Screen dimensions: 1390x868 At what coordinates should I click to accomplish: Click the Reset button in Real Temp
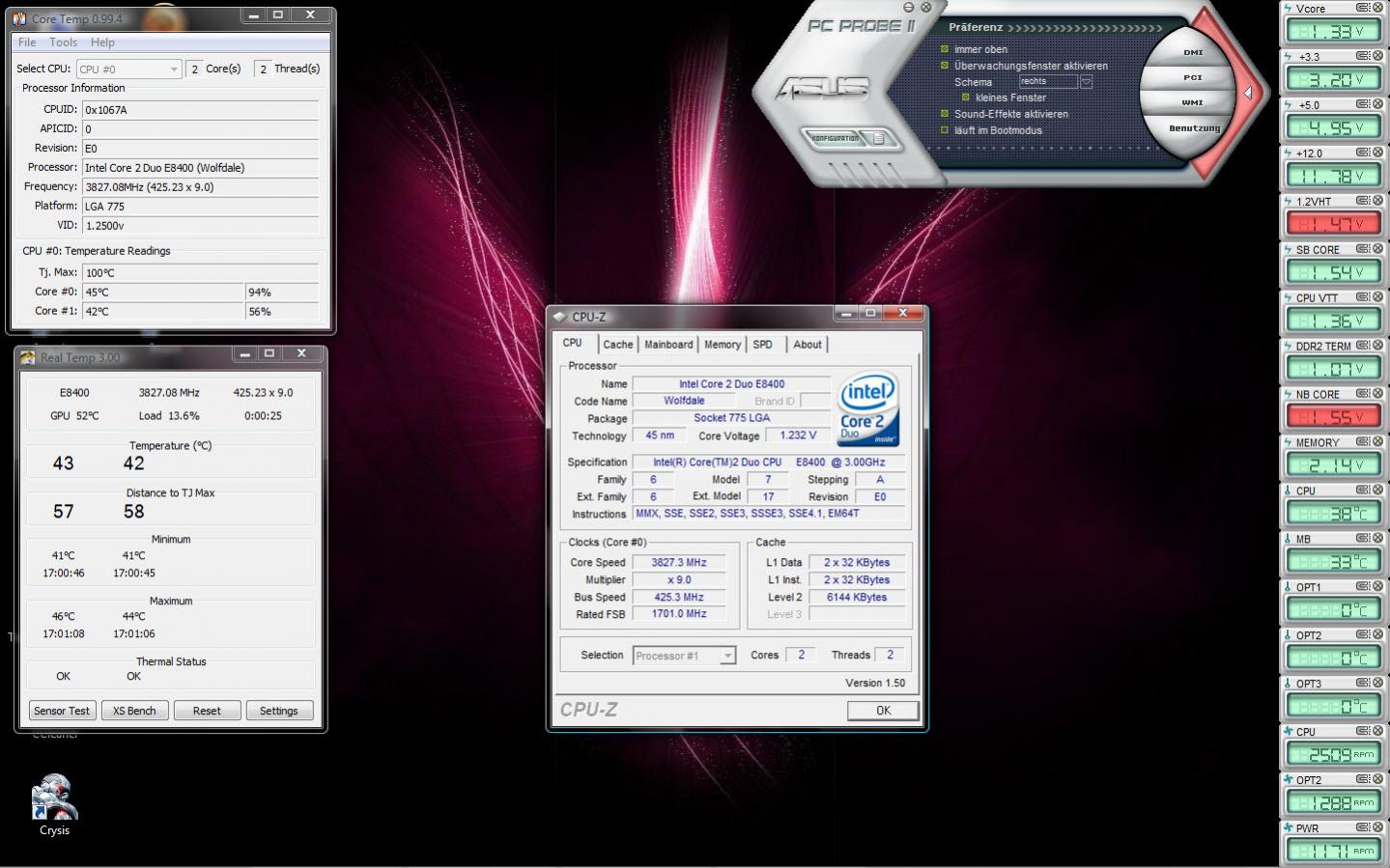pos(207,711)
